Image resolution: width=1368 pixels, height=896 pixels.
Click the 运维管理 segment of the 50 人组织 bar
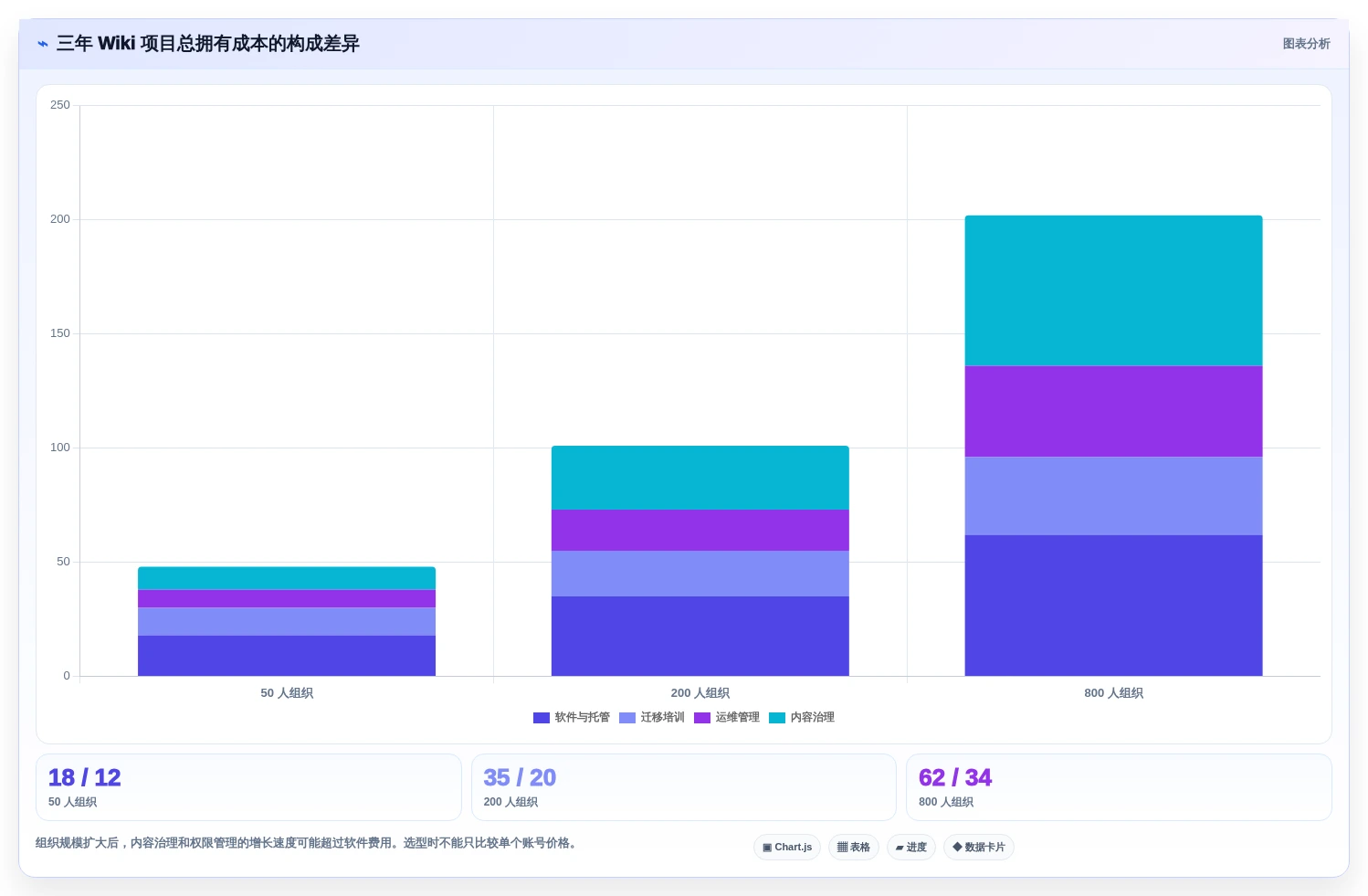[x=287, y=599]
